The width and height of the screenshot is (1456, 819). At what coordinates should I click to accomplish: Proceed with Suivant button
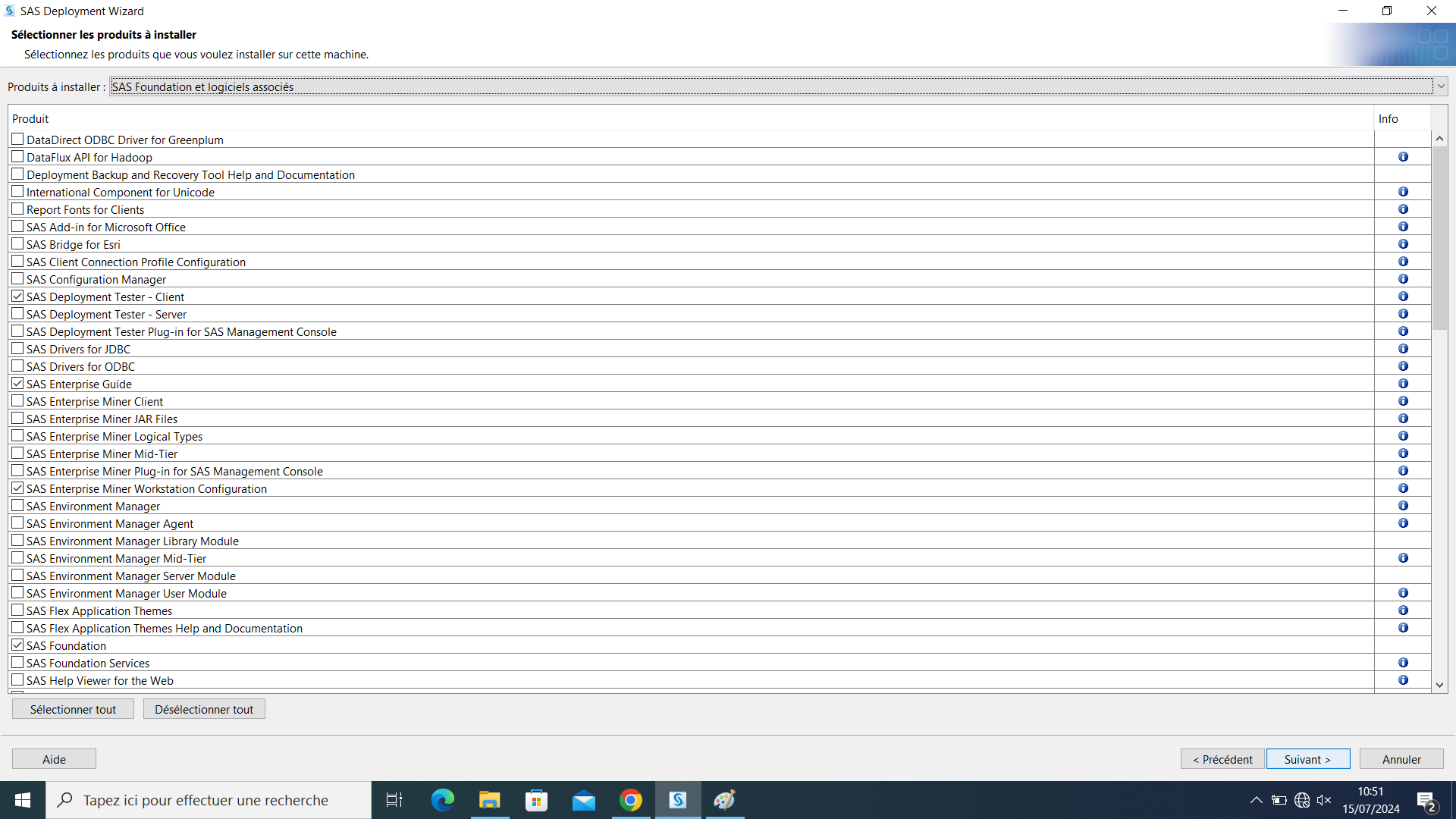click(x=1307, y=759)
